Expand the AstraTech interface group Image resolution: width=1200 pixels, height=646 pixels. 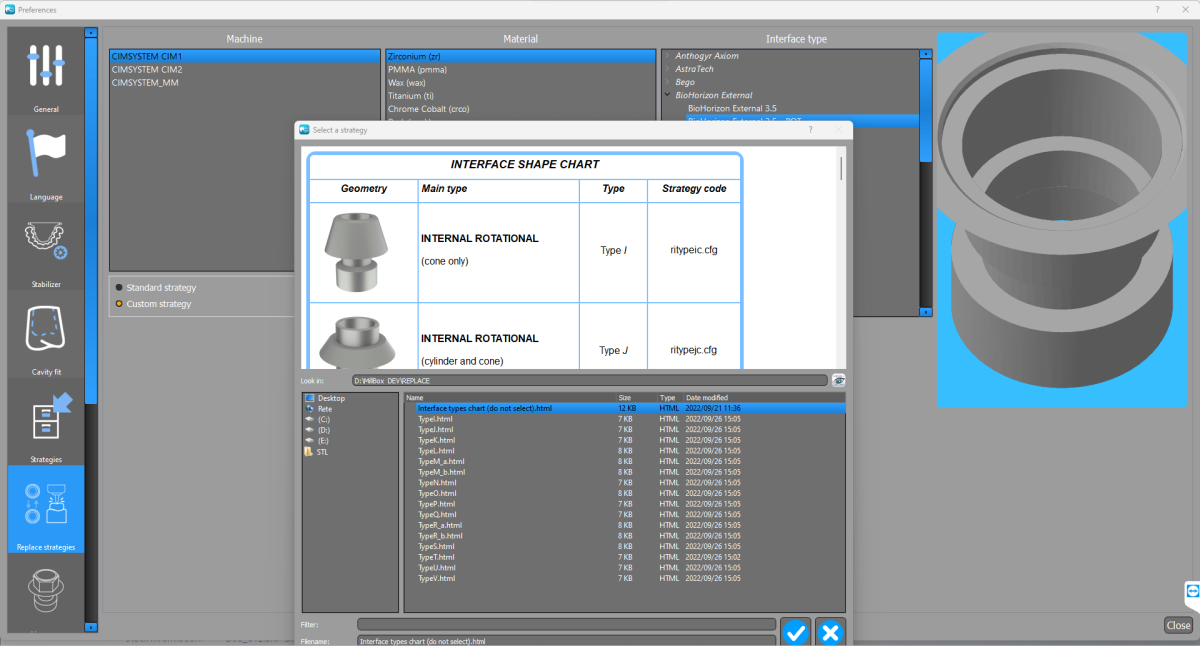[668, 69]
